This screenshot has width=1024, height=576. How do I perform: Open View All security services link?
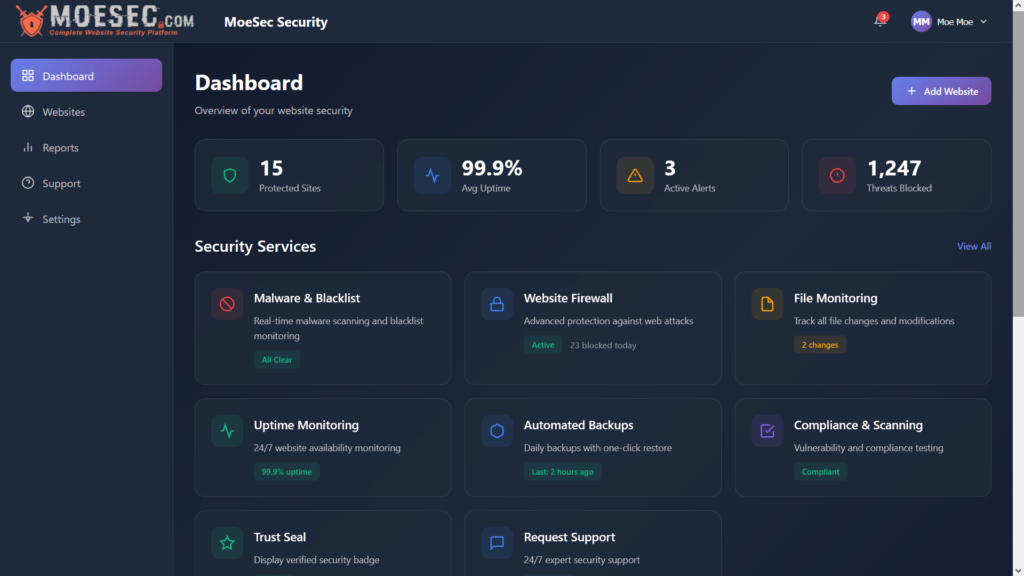pos(973,246)
